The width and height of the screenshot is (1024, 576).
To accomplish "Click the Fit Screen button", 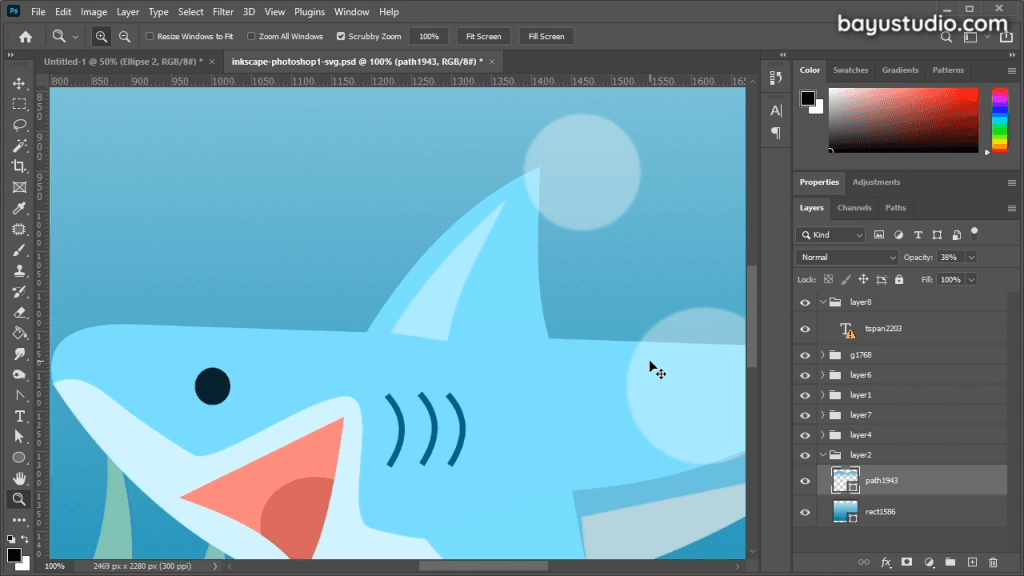I will [x=483, y=36].
